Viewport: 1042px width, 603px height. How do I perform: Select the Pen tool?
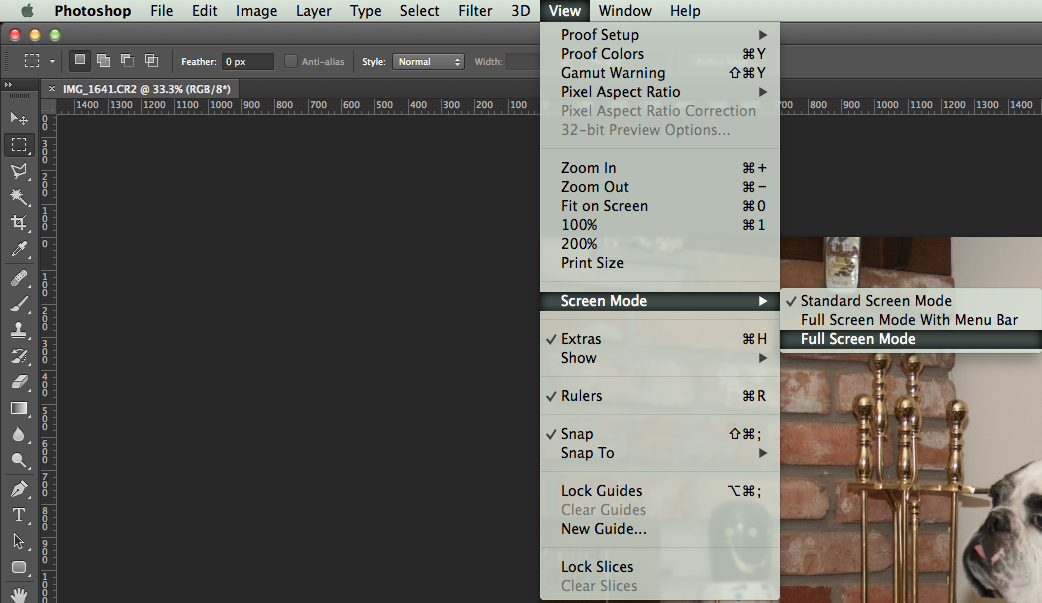click(x=19, y=489)
